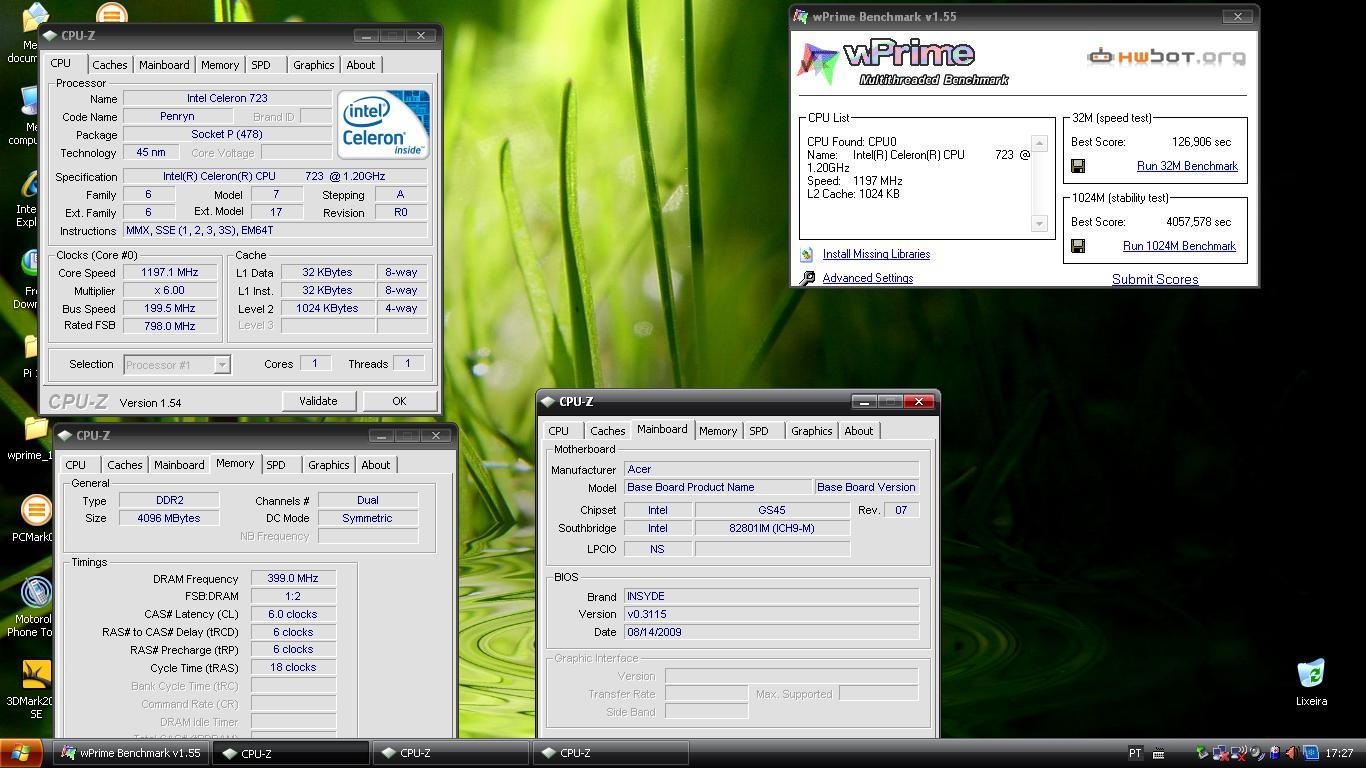Screen dimensions: 1366x768
Task: Click the GS45 chipset value
Action: point(772,510)
